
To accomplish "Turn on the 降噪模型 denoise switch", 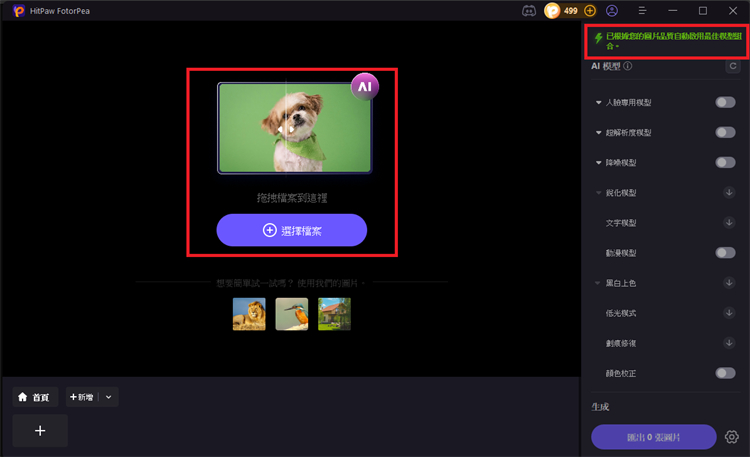I will pyautogui.click(x=725, y=162).
